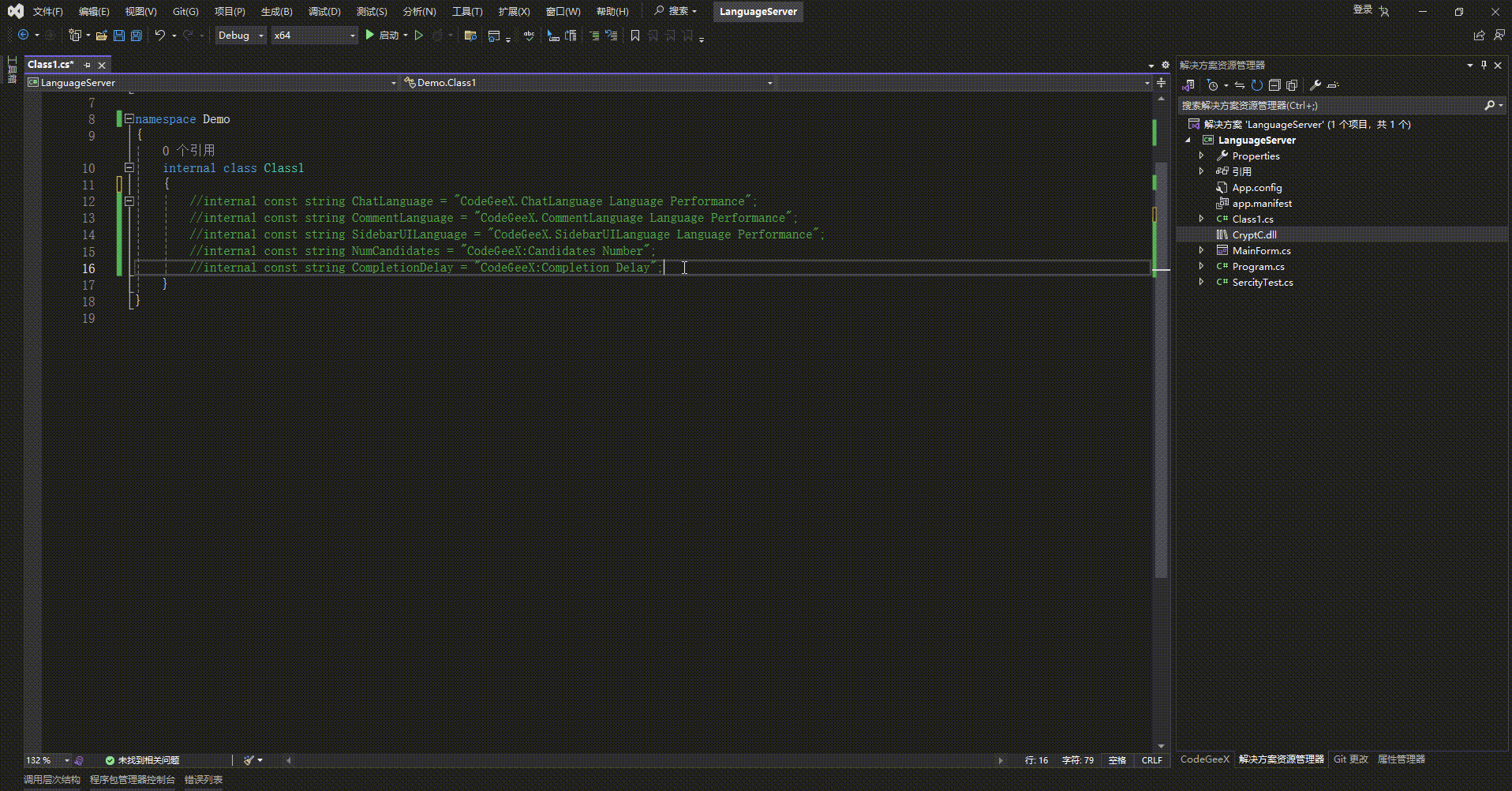The width and height of the screenshot is (1512, 791).
Task: Click the find in files folder icon
Action: click(470, 35)
